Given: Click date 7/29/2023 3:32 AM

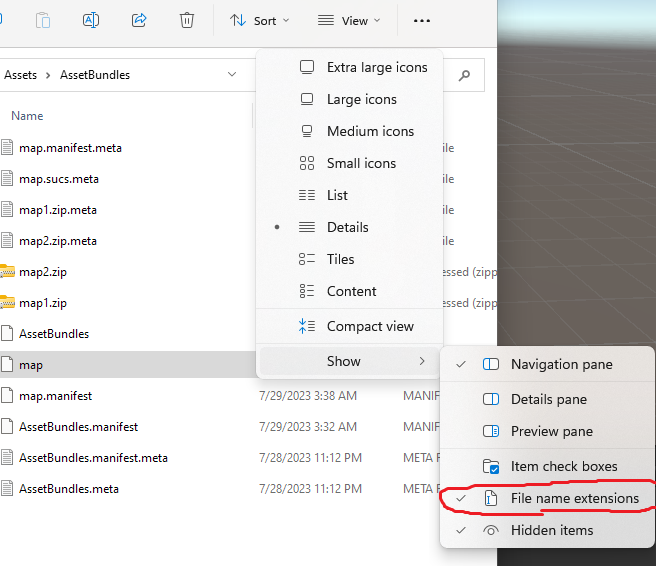Looking at the screenshot, I should [x=308, y=427].
